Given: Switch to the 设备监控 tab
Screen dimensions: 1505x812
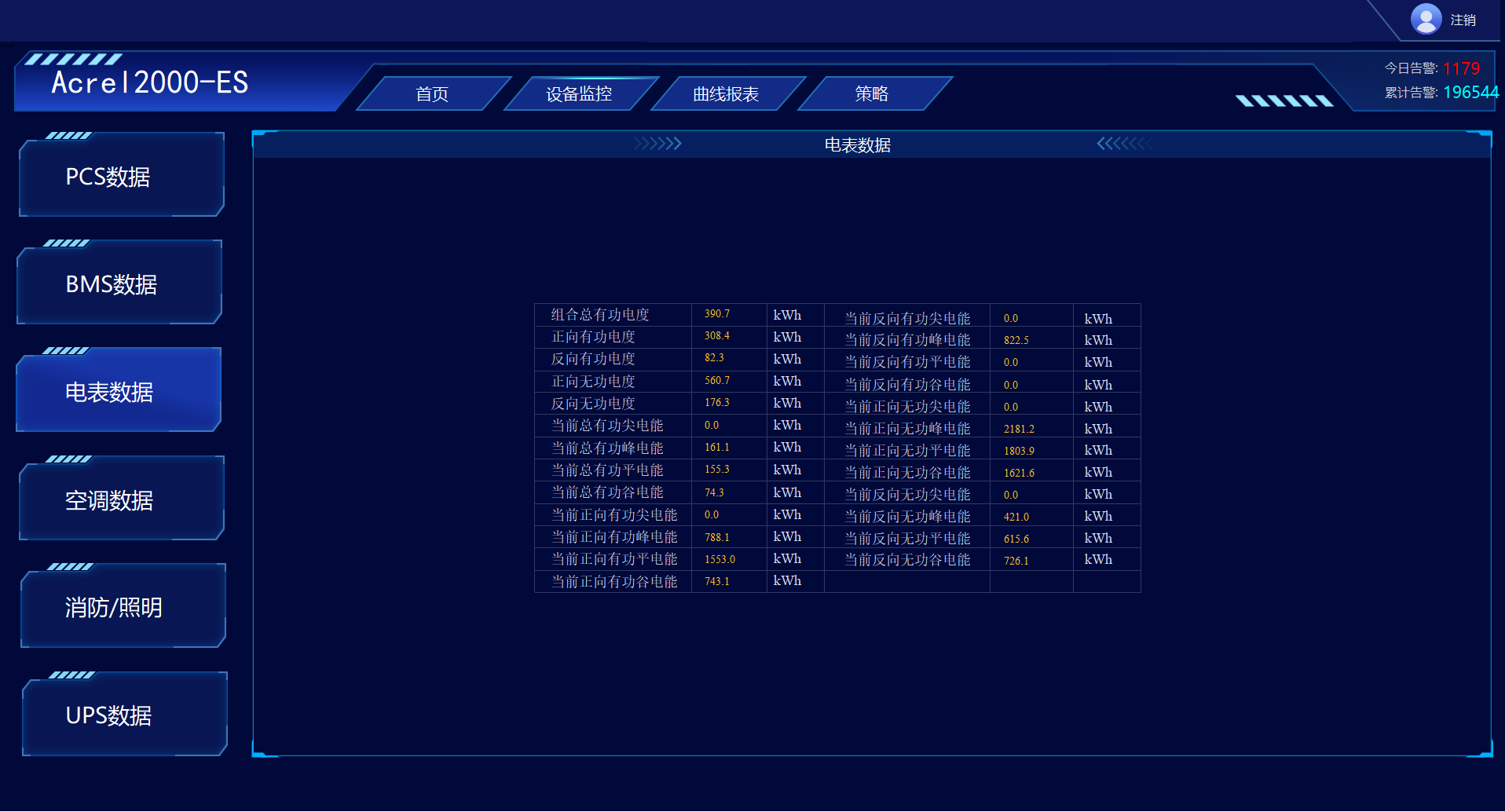Looking at the screenshot, I should tap(579, 93).
